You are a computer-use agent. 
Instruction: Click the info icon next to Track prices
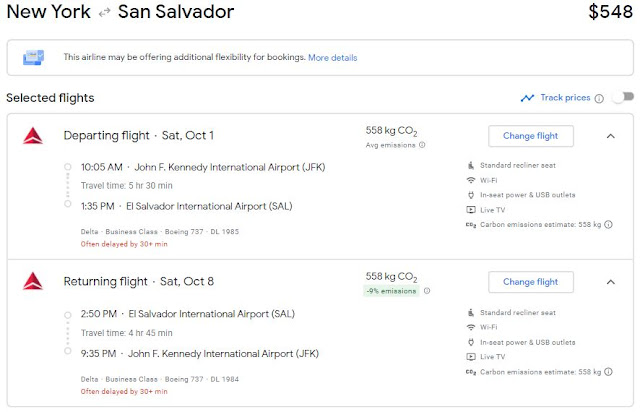tap(599, 98)
